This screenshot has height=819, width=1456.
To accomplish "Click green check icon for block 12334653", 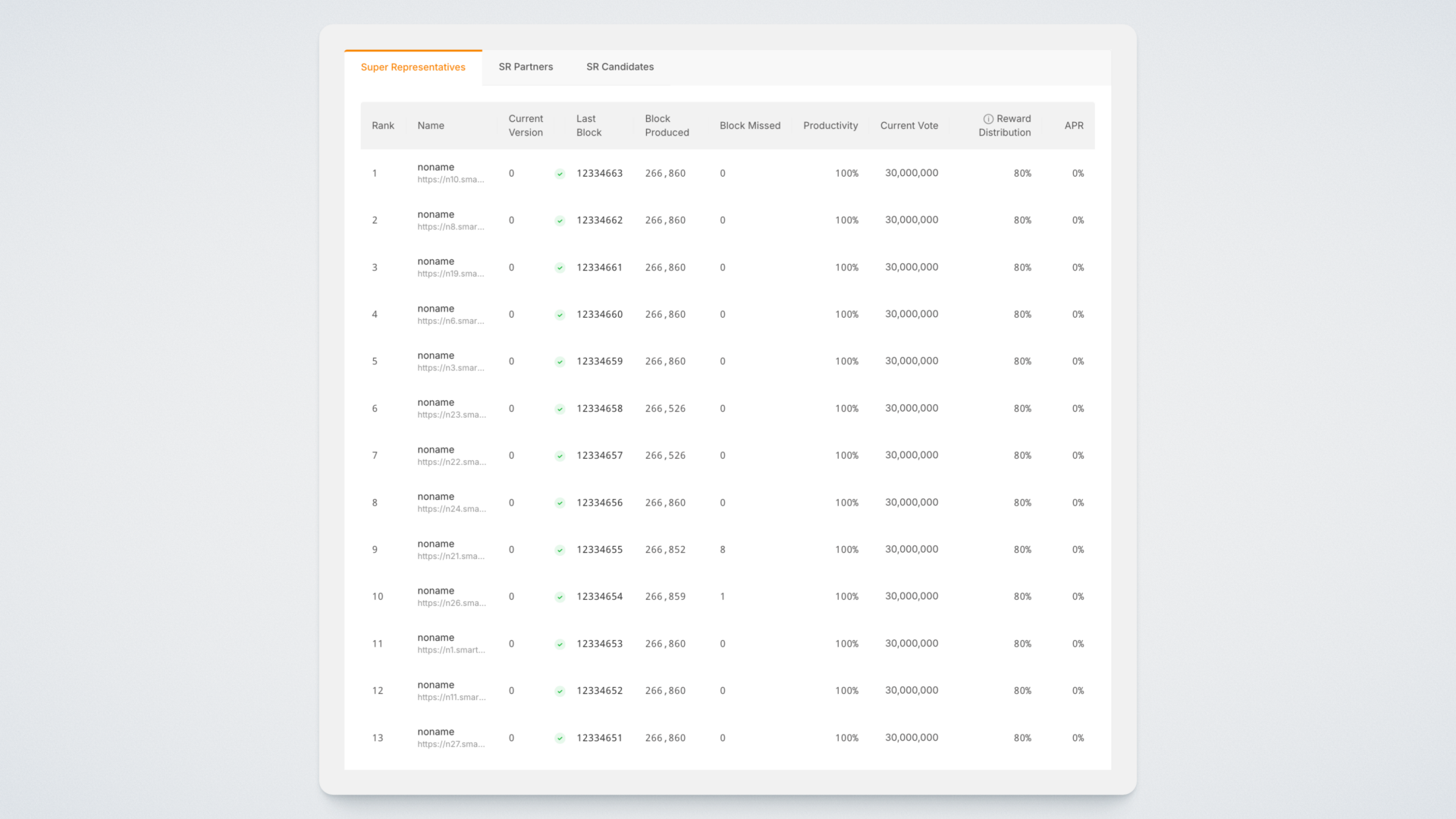I will (x=560, y=644).
